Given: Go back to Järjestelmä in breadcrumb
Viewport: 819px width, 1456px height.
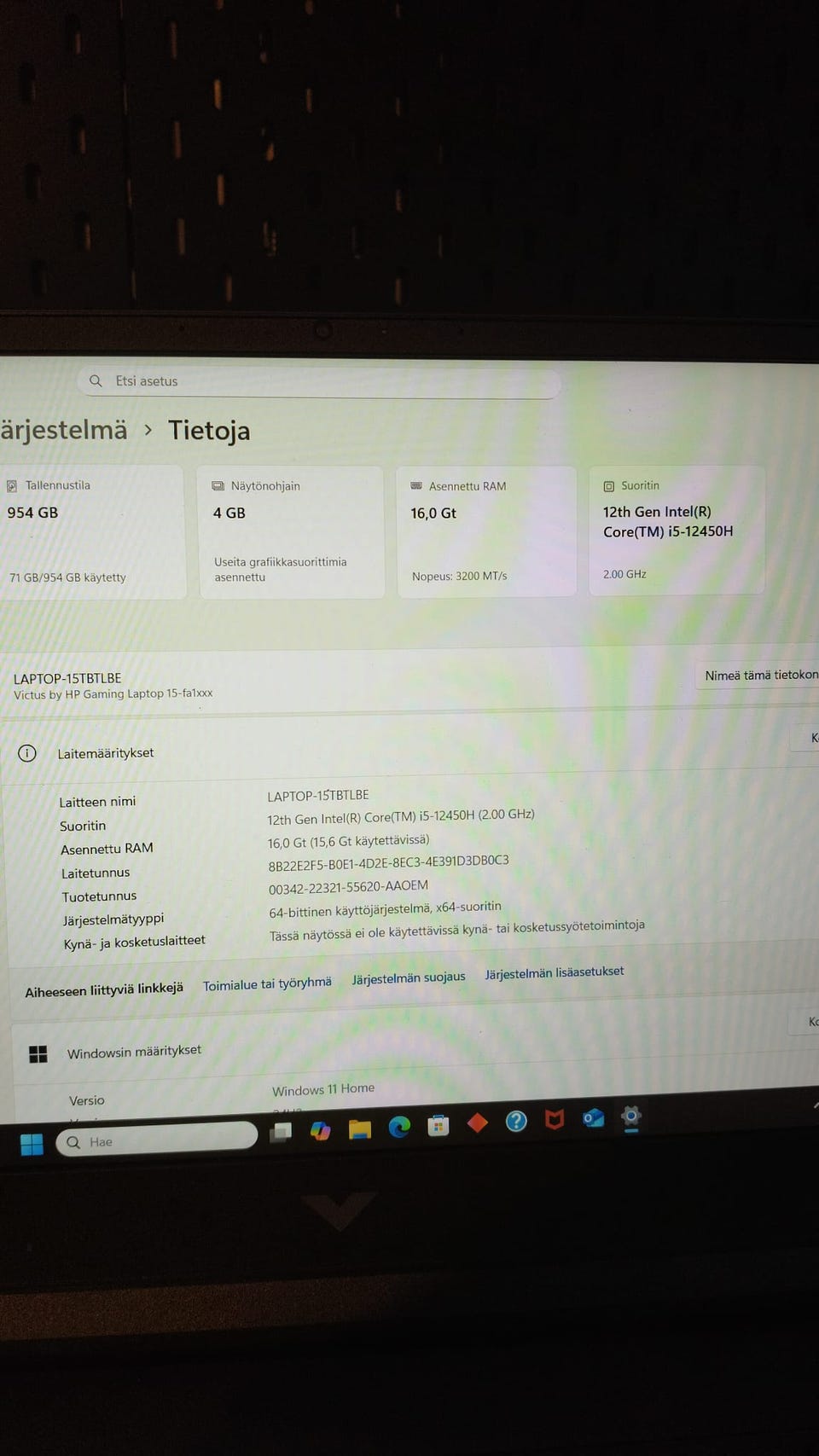Looking at the screenshot, I should click(x=63, y=430).
